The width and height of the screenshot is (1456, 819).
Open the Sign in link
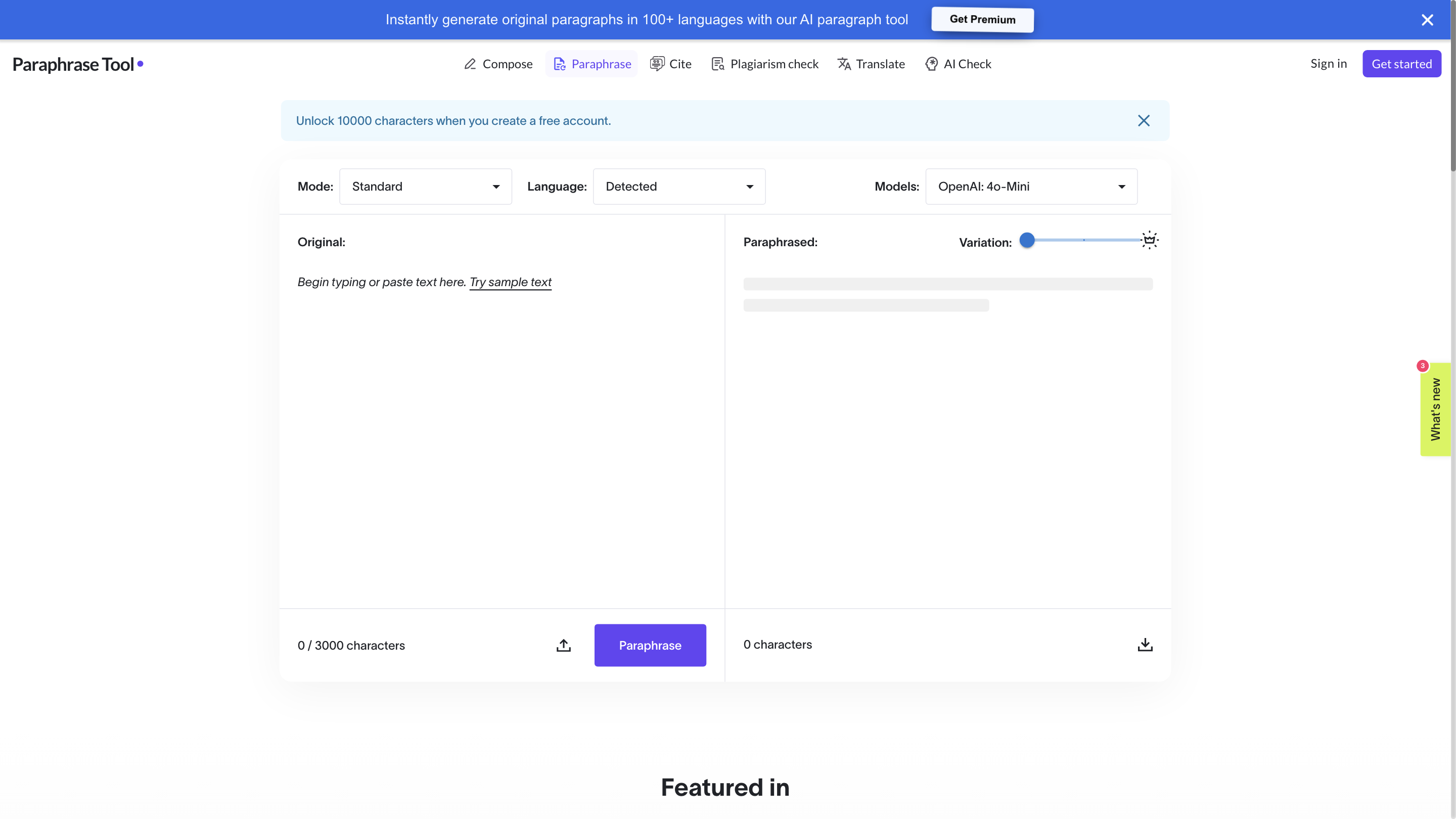pos(1328,63)
